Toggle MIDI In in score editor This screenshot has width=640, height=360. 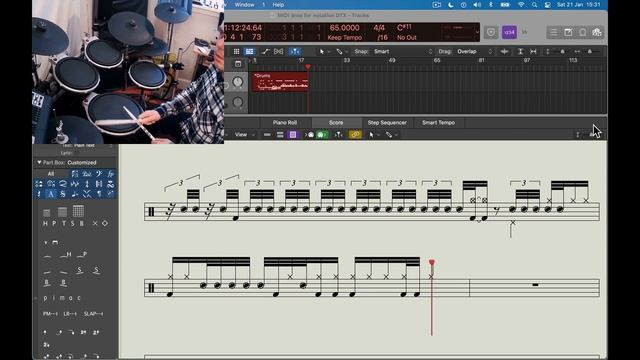pos(310,135)
